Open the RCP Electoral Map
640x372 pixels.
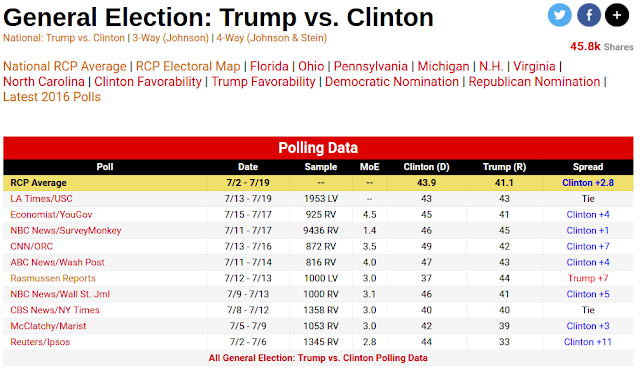click(x=188, y=66)
